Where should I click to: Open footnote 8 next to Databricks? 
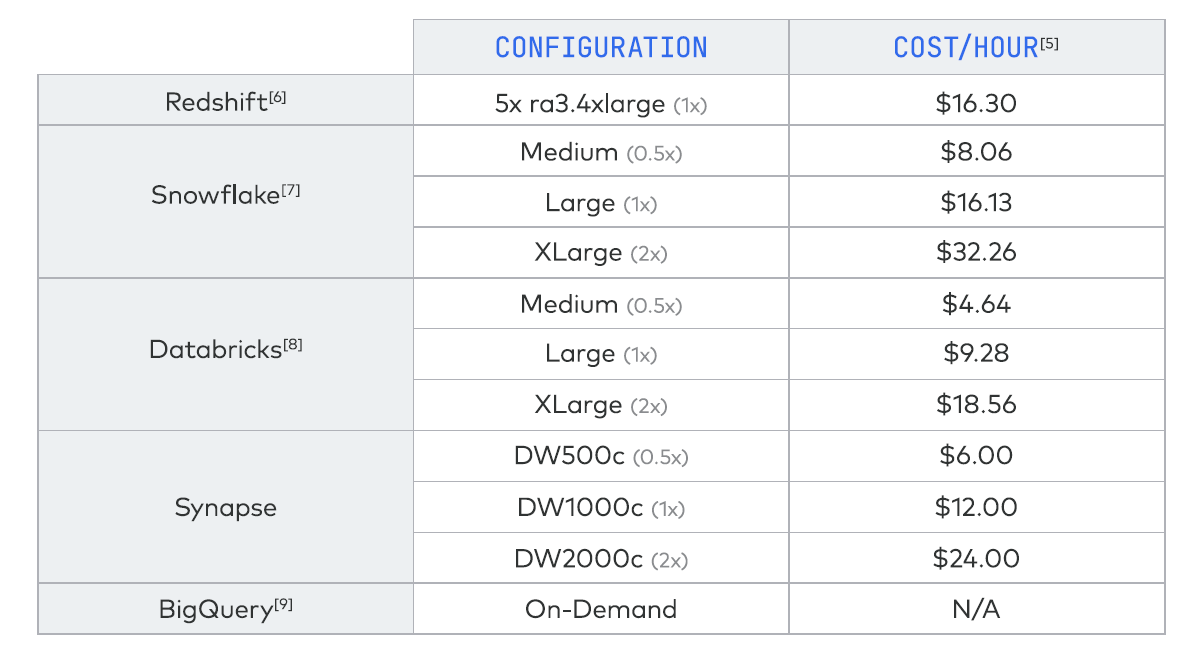[293, 344]
